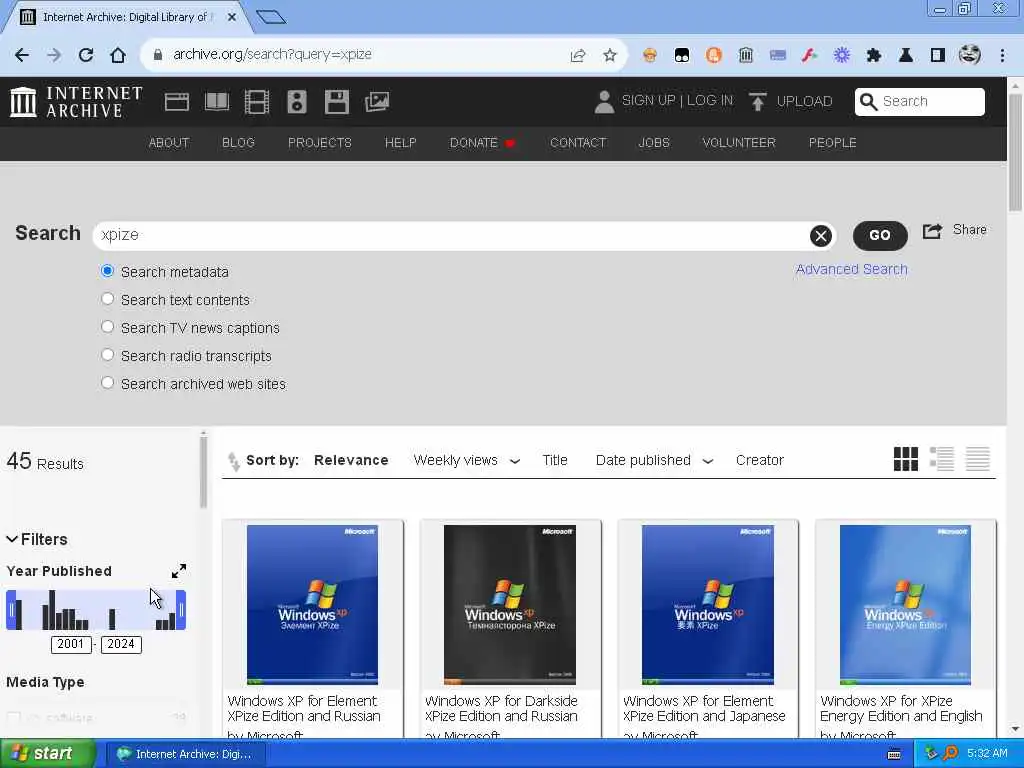Viewport: 1024px width, 768px height.
Task: Click the Internet Archive logo
Action: click(76, 102)
